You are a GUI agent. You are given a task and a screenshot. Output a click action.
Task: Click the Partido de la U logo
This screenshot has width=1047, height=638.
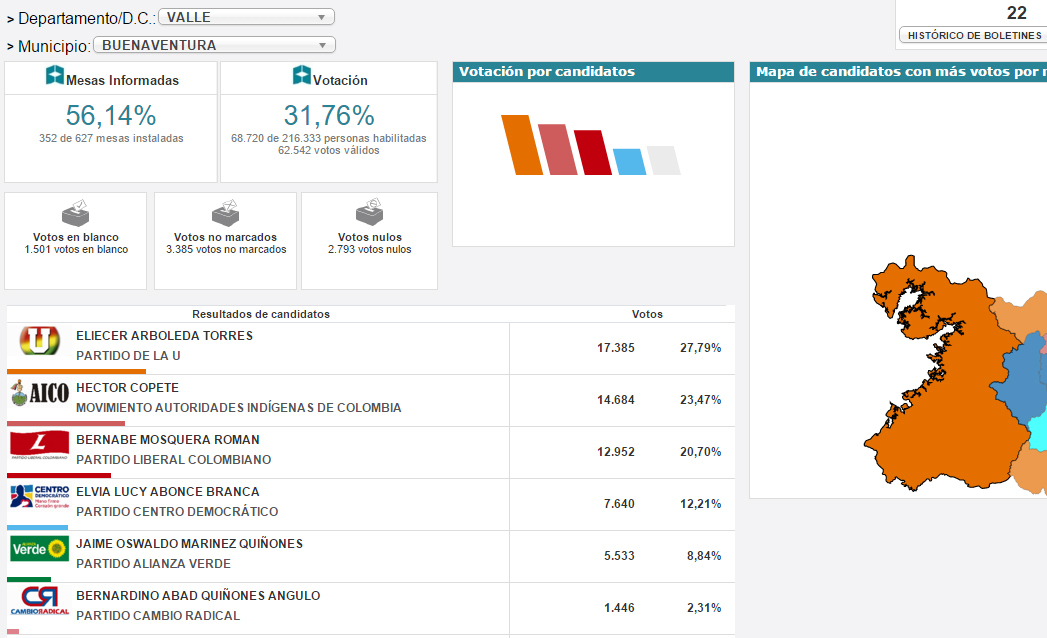pyautogui.click(x=40, y=342)
